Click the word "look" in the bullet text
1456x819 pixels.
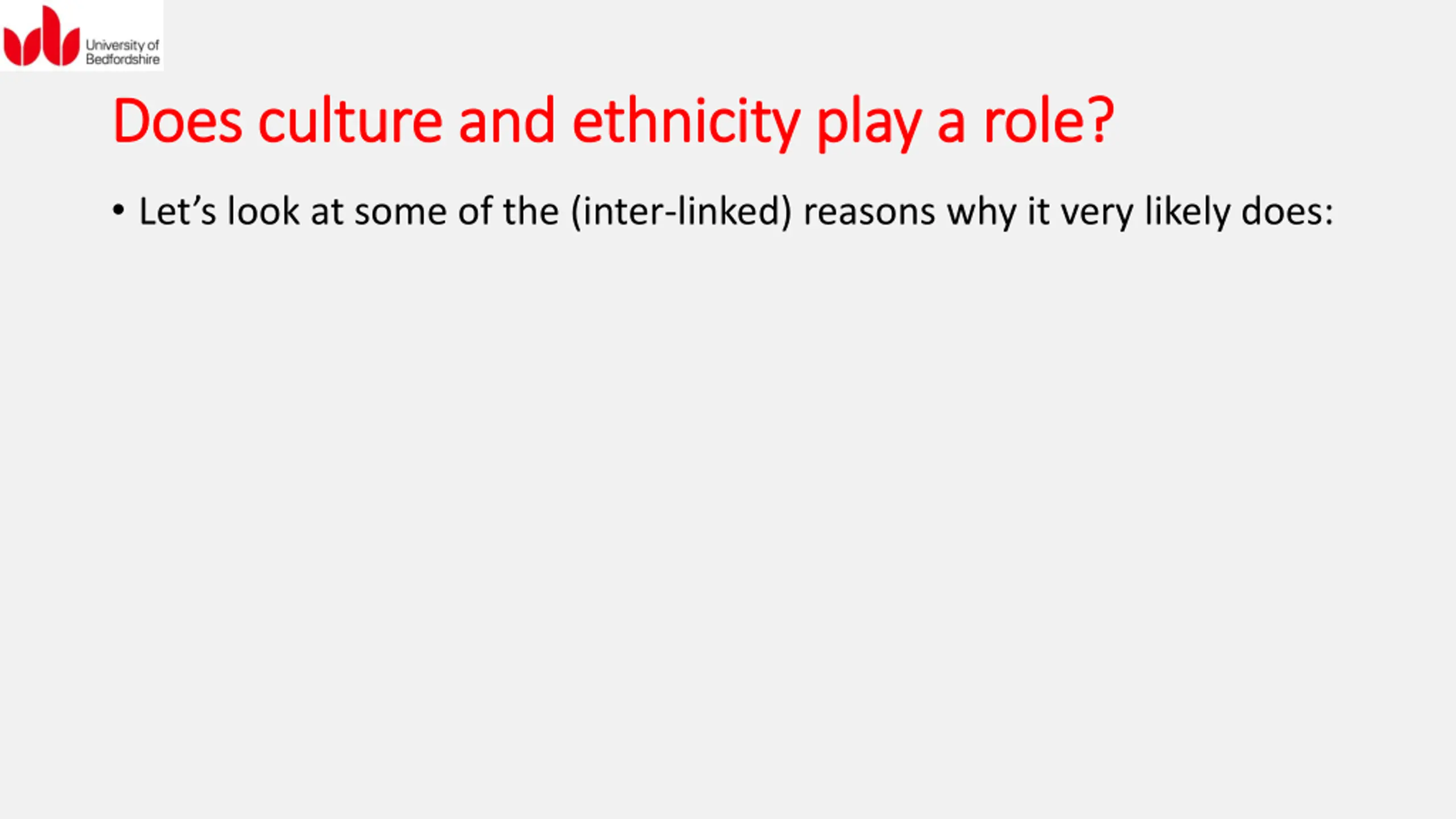[x=263, y=212]
